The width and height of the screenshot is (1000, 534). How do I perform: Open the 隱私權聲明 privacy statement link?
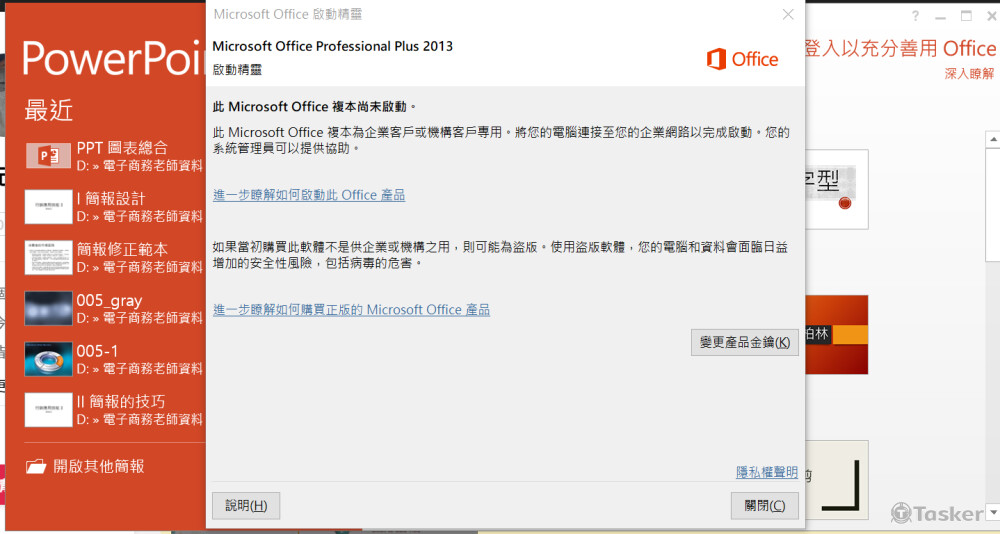[767, 472]
